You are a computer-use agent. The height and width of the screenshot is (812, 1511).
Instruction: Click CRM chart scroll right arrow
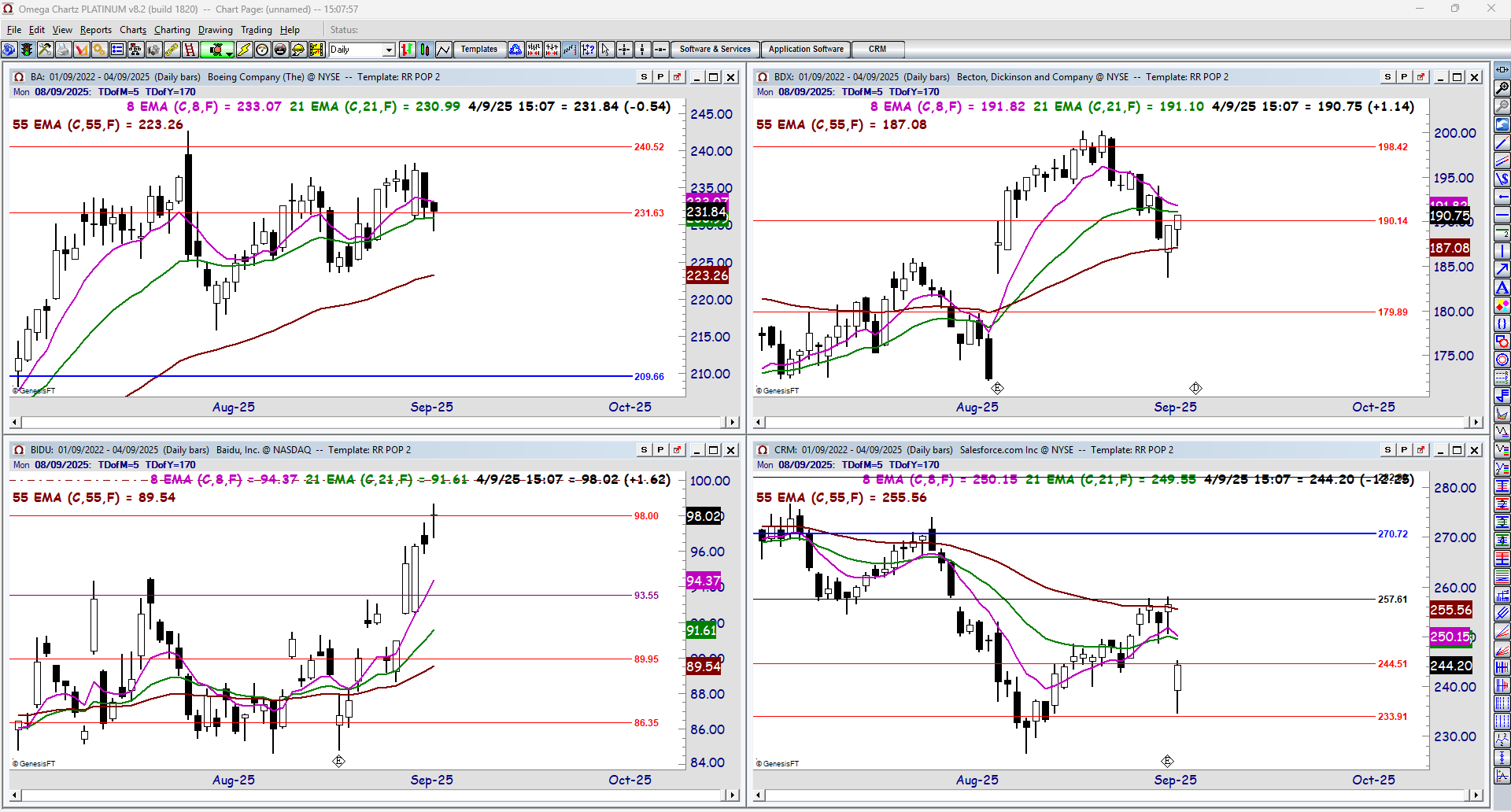click(x=1476, y=795)
